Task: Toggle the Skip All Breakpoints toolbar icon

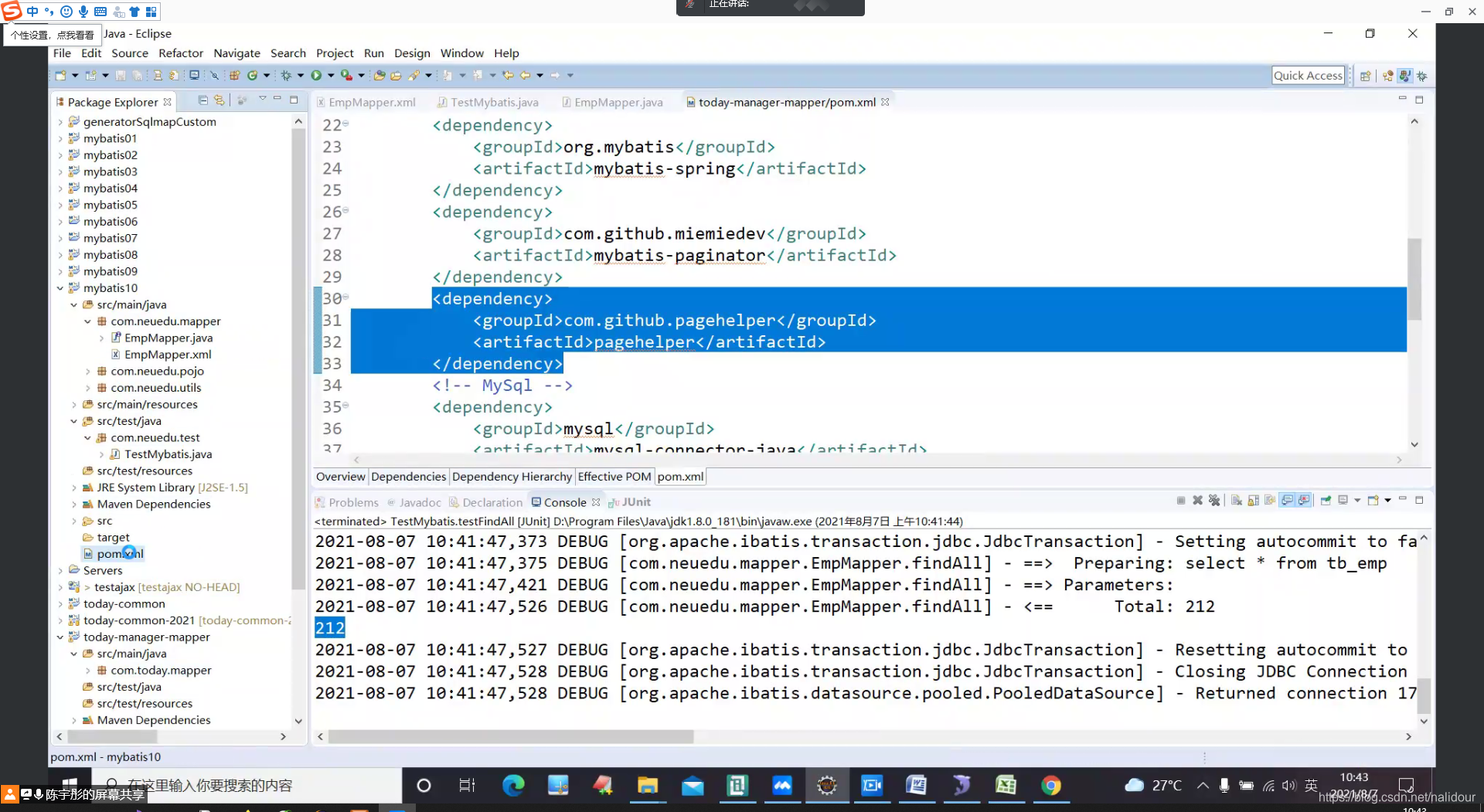Action: 215,75
